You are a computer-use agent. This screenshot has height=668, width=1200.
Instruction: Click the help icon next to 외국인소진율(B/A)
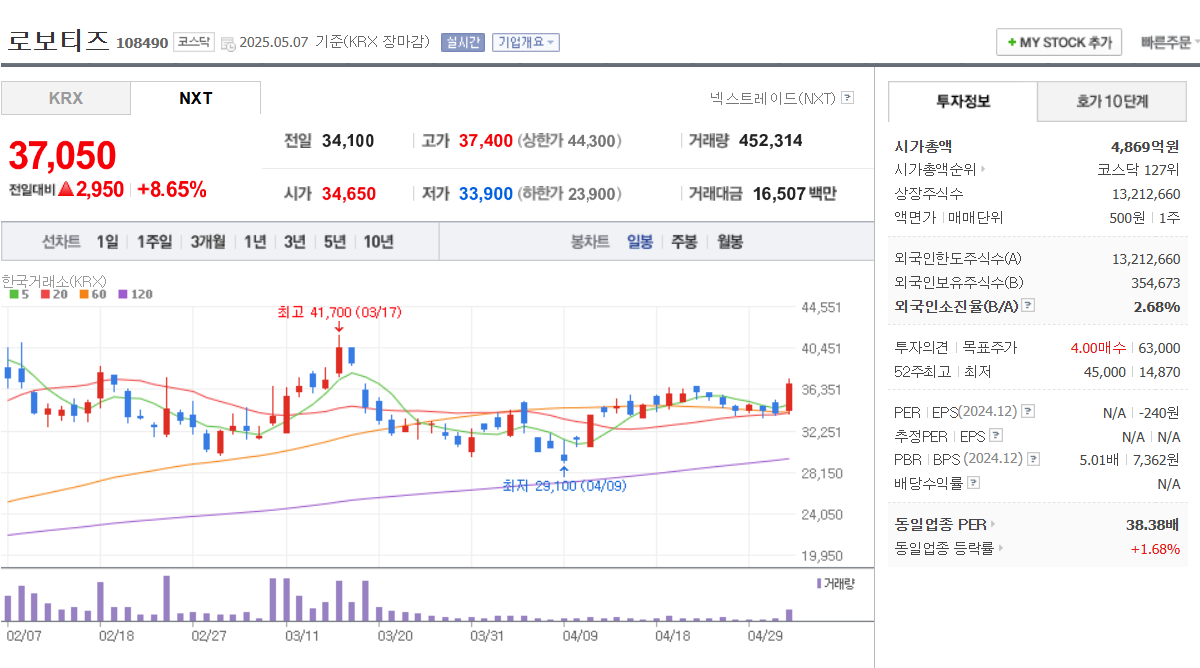[x=1026, y=306]
